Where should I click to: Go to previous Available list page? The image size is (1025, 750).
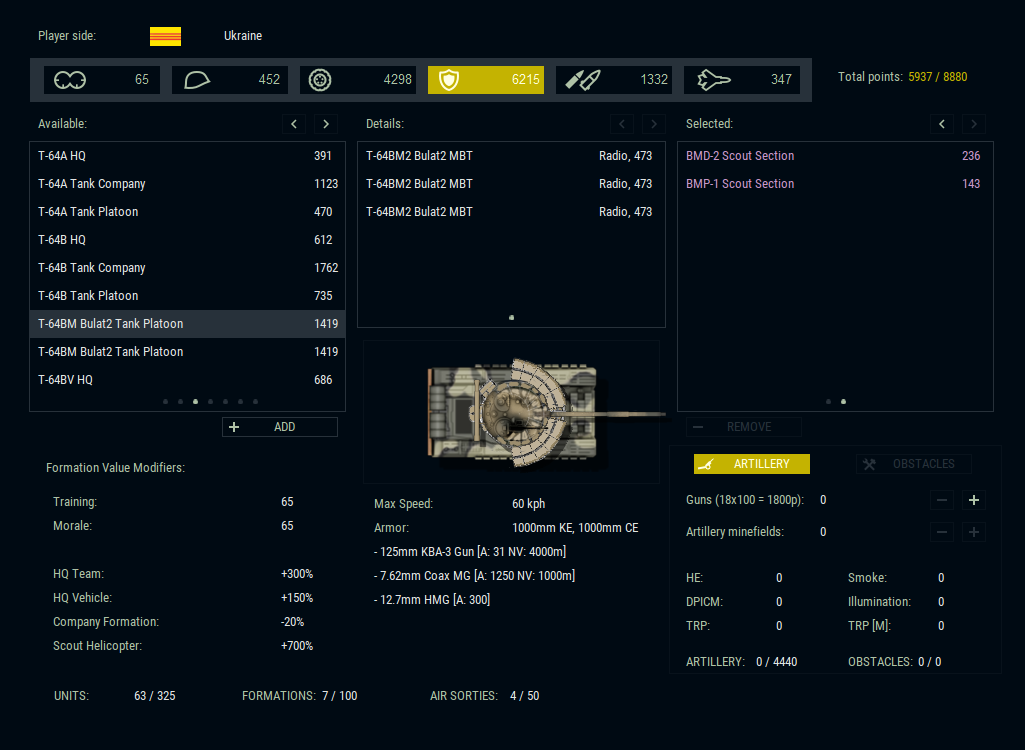click(x=294, y=124)
